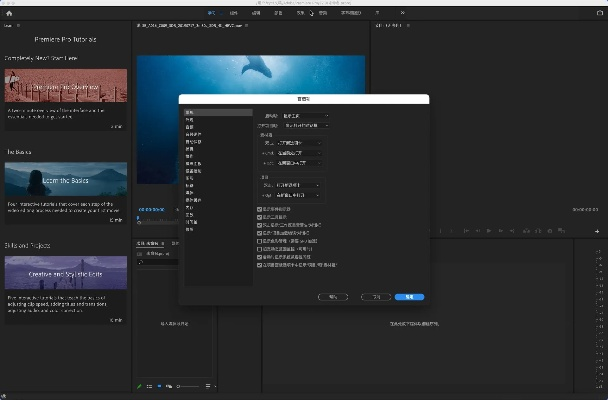Open sort icons menu in Project panel

[x=208, y=386]
